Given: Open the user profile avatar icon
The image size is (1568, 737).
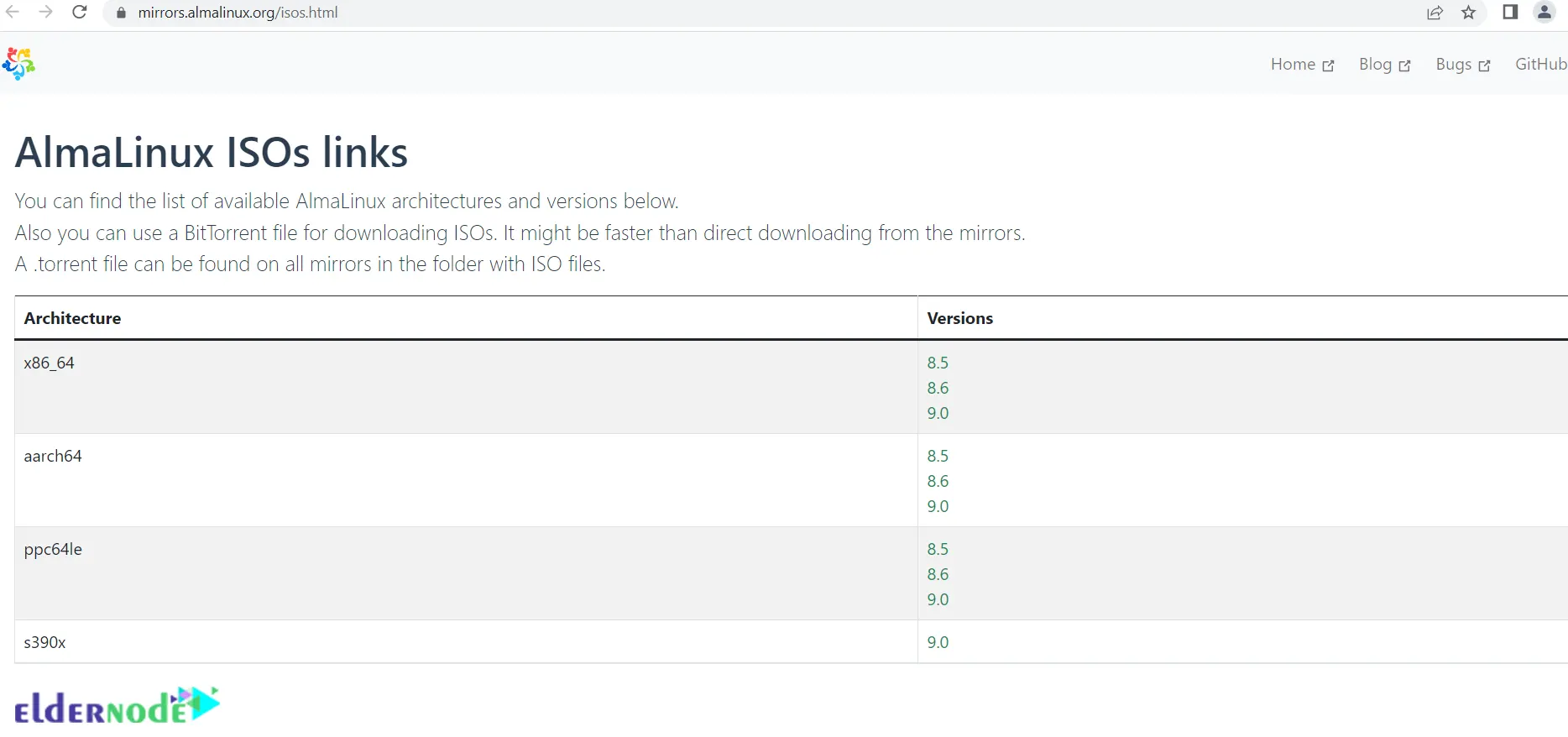Looking at the screenshot, I should click(1544, 12).
